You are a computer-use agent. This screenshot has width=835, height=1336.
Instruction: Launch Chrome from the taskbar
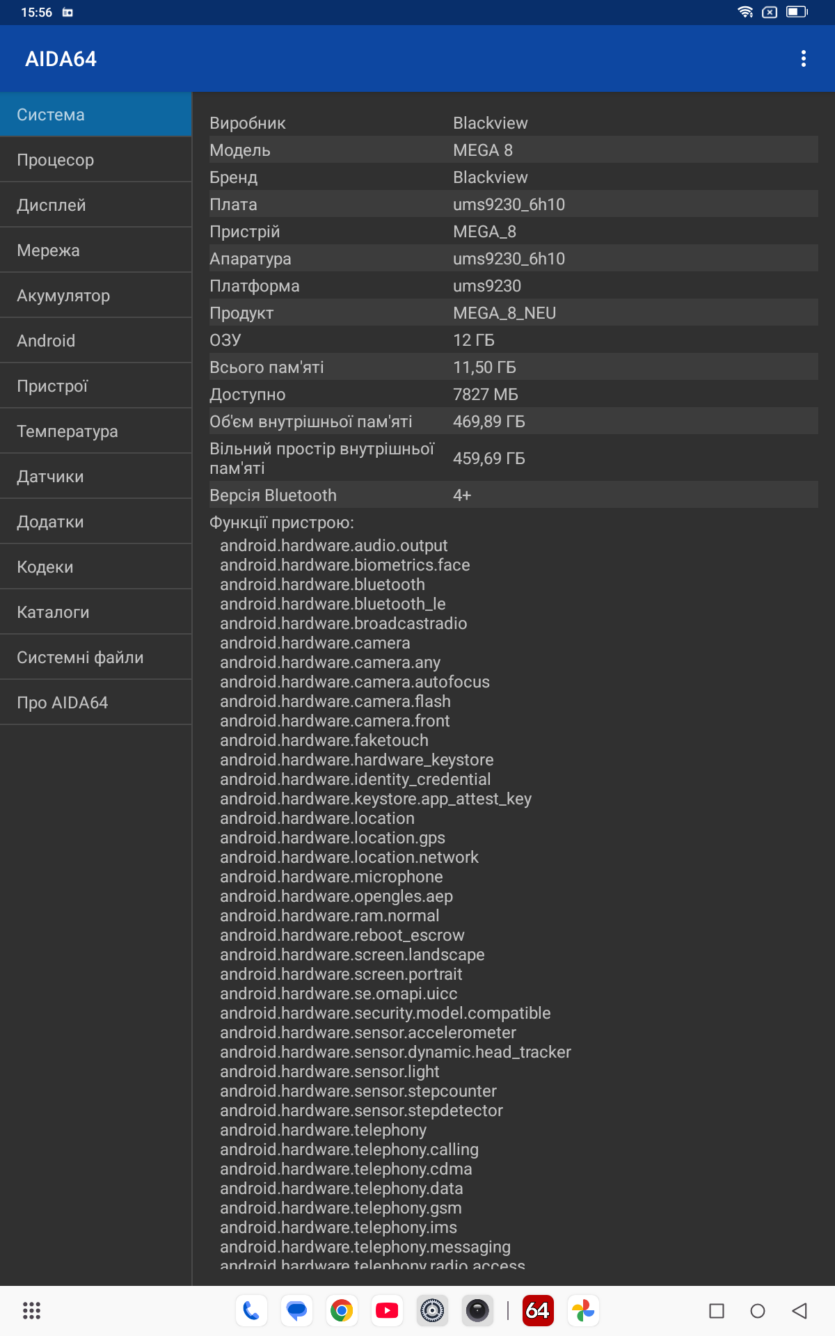pos(342,1310)
